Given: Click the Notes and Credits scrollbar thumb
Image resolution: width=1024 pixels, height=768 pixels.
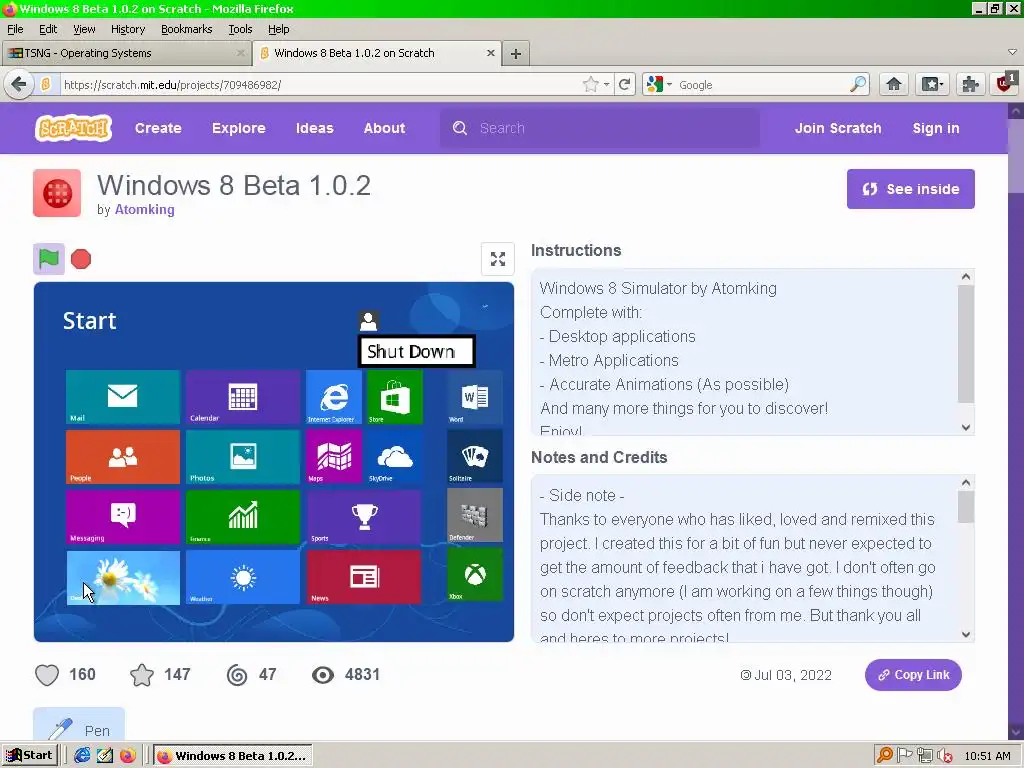Looking at the screenshot, I should coord(966,507).
